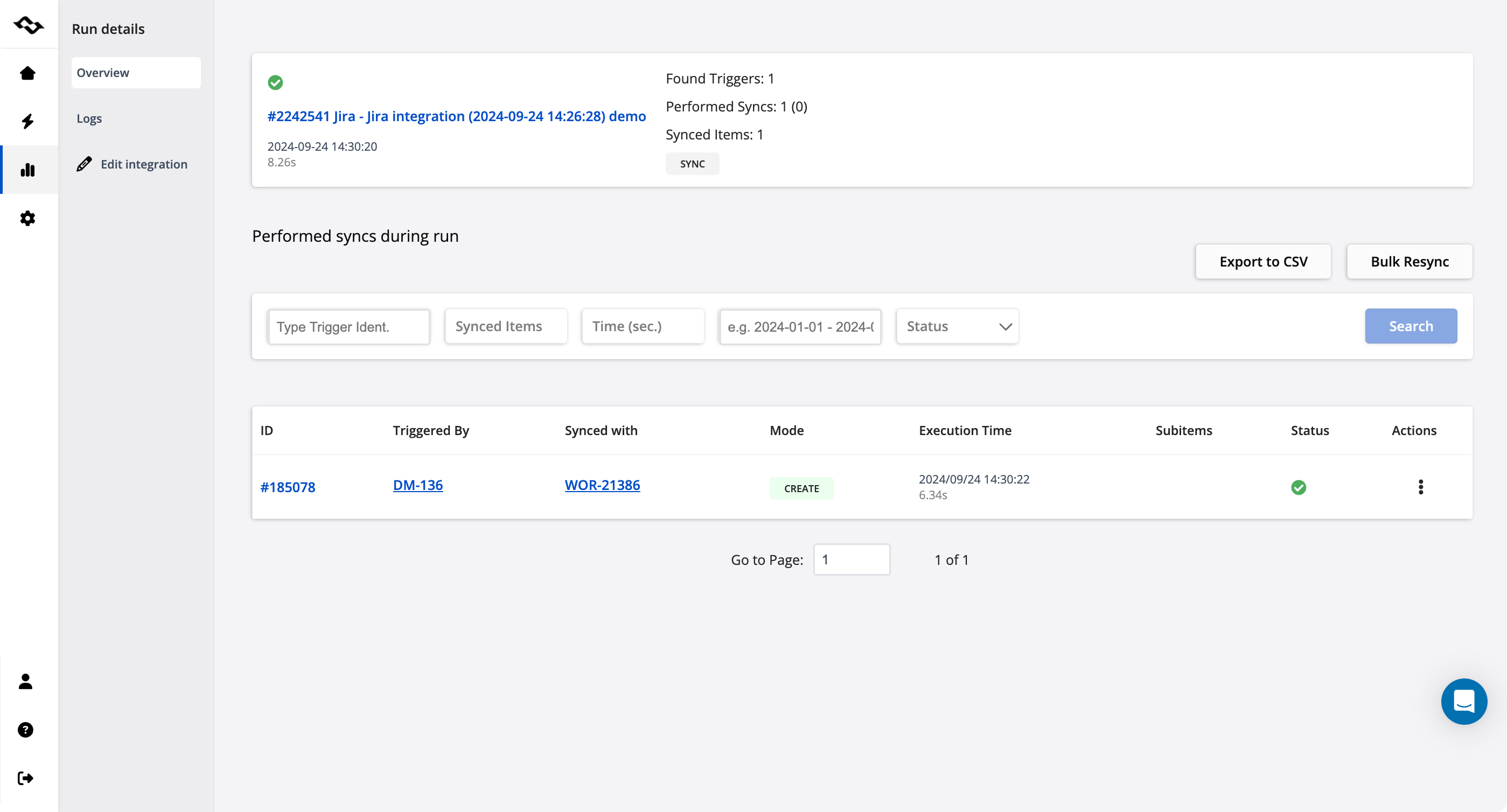Viewport: 1507px width, 812px height.
Task: Click the Export to CSV button
Action: [x=1263, y=262]
